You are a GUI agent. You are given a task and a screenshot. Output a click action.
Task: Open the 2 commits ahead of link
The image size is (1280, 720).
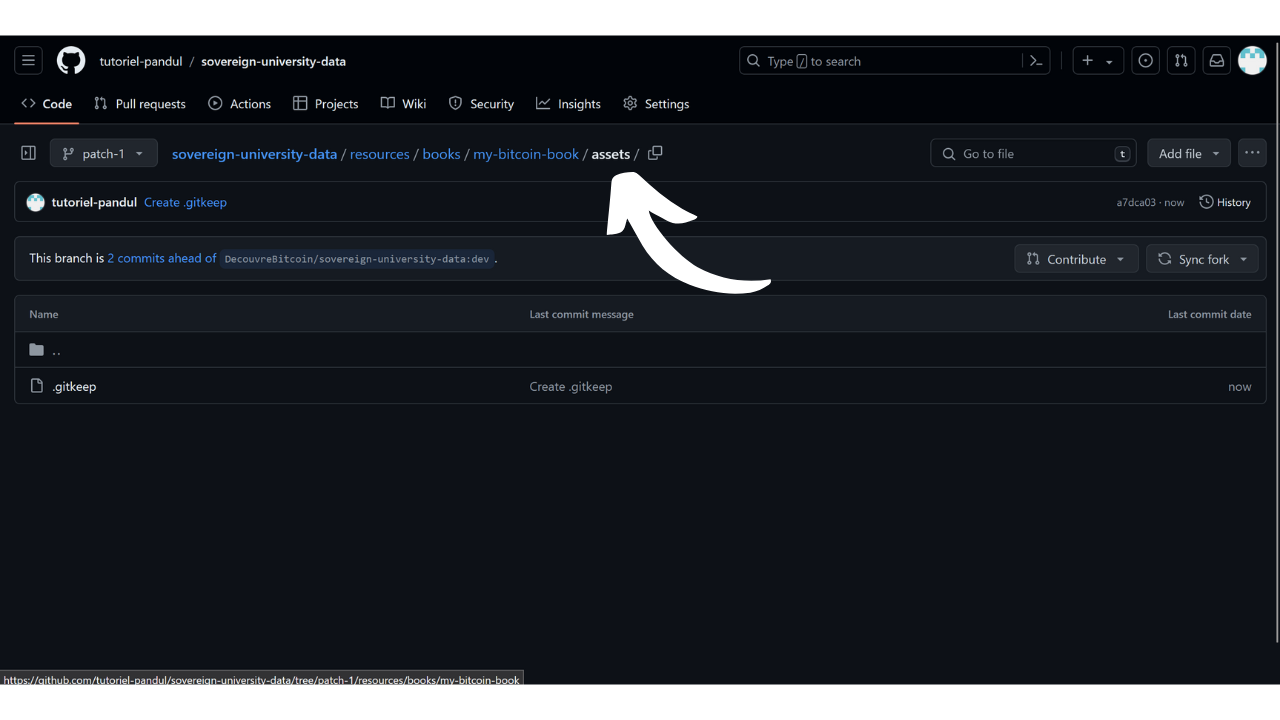pyautogui.click(x=162, y=258)
